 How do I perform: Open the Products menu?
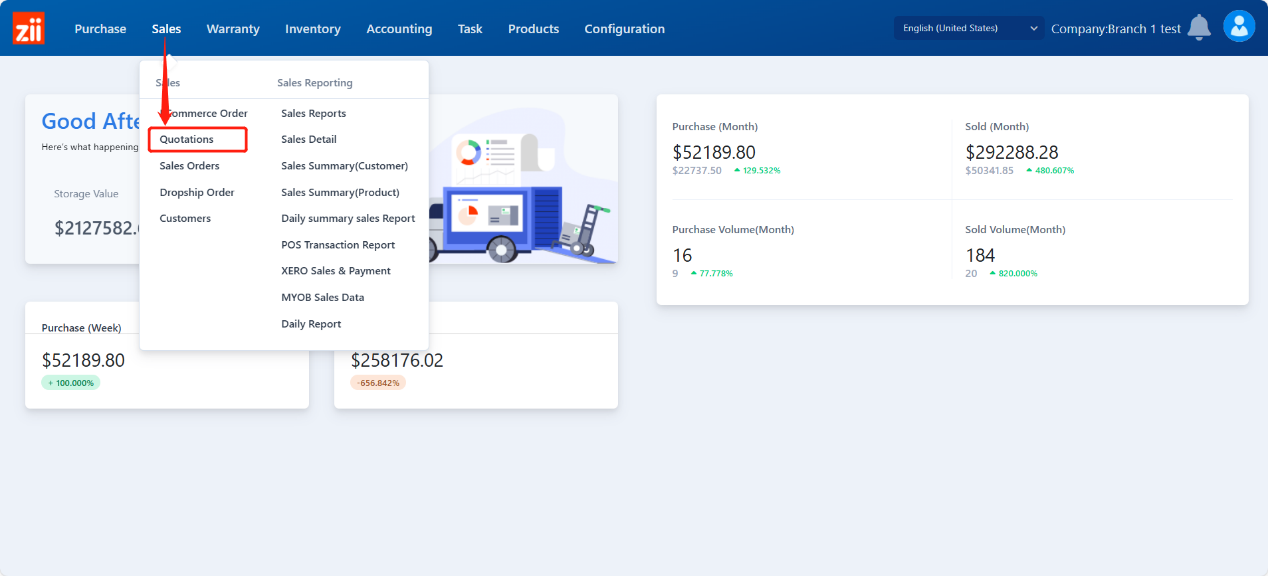point(533,29)
